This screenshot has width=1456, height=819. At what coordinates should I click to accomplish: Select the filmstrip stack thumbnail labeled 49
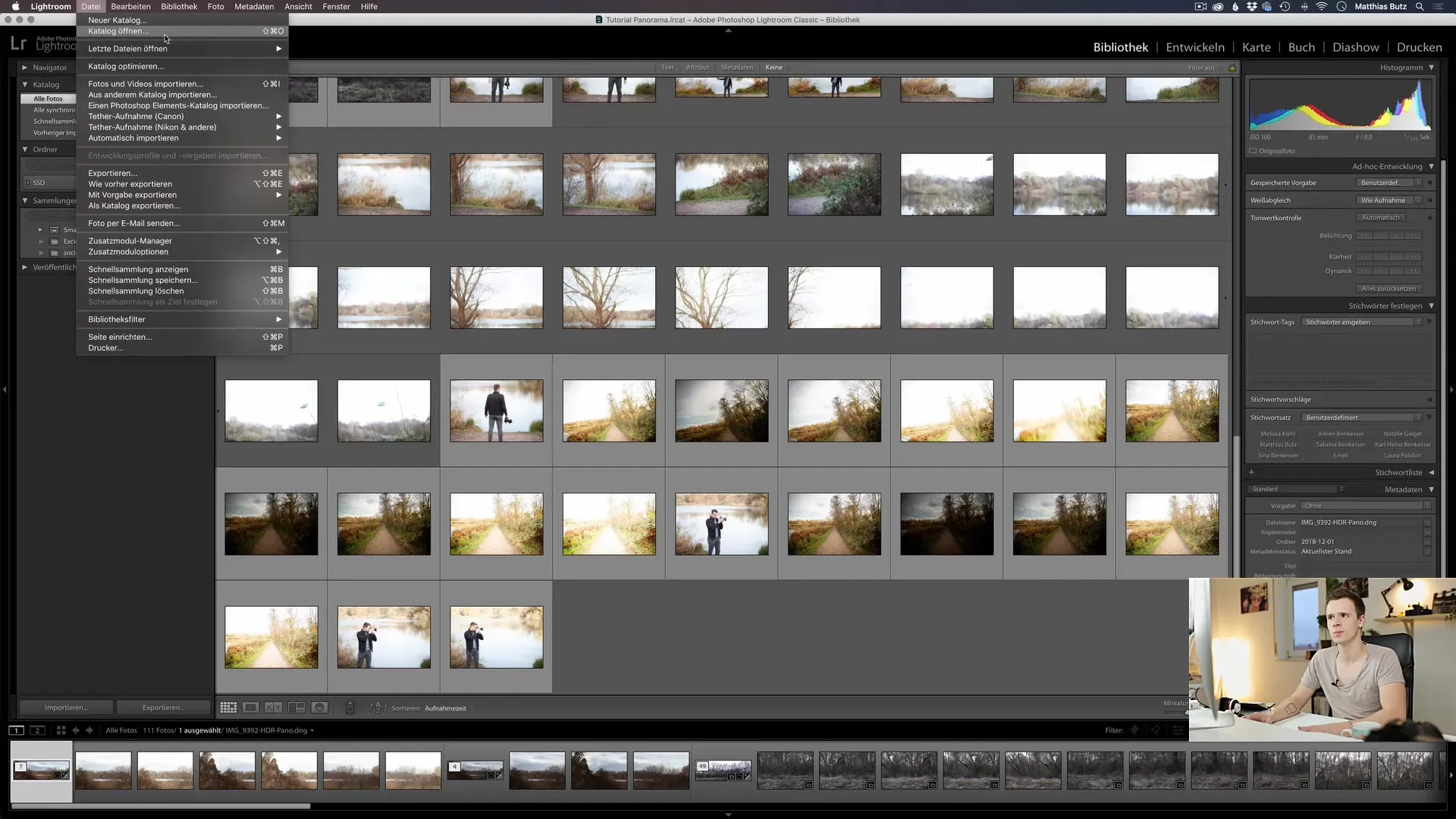(x=723, y=770)
